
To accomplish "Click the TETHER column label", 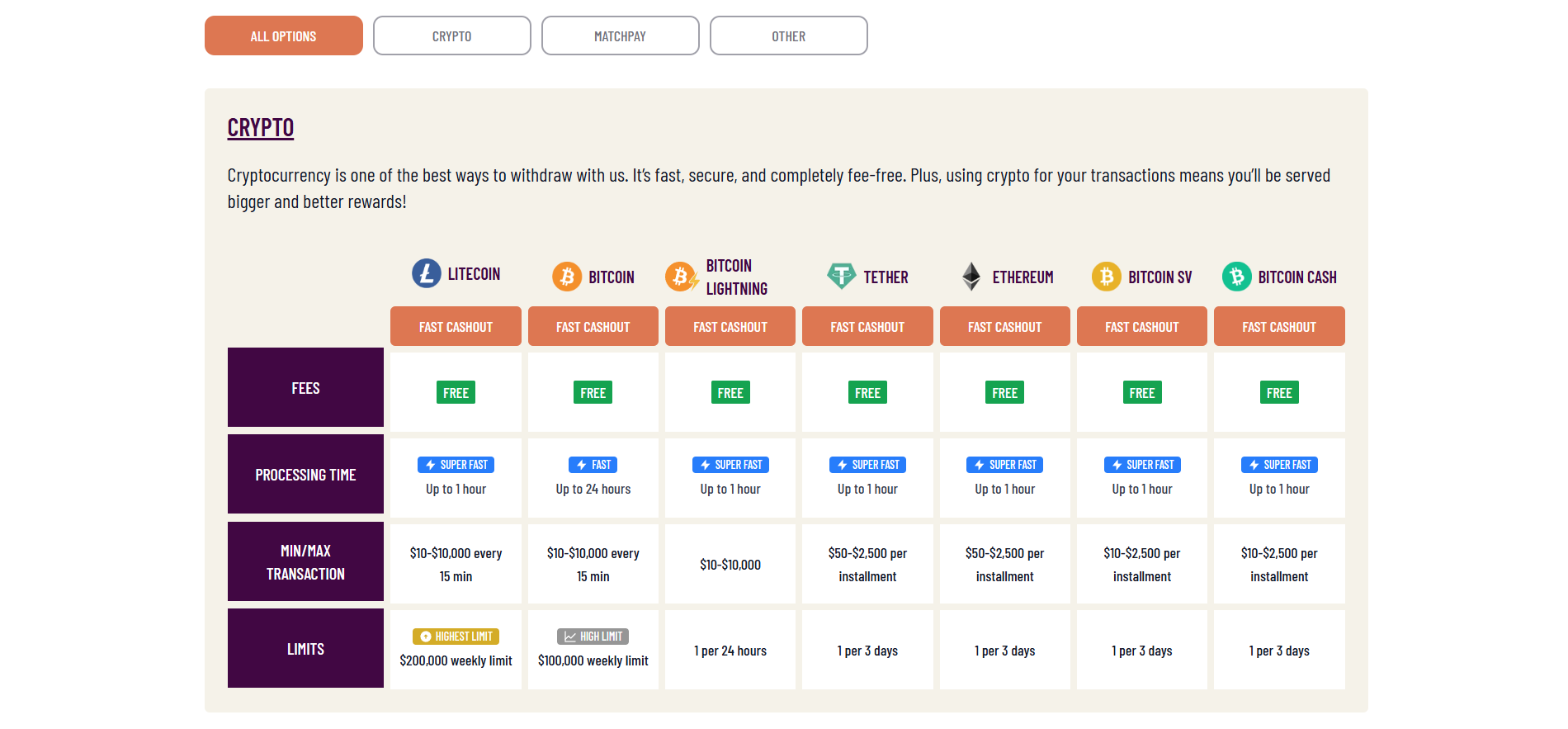I will click(886, 277).
